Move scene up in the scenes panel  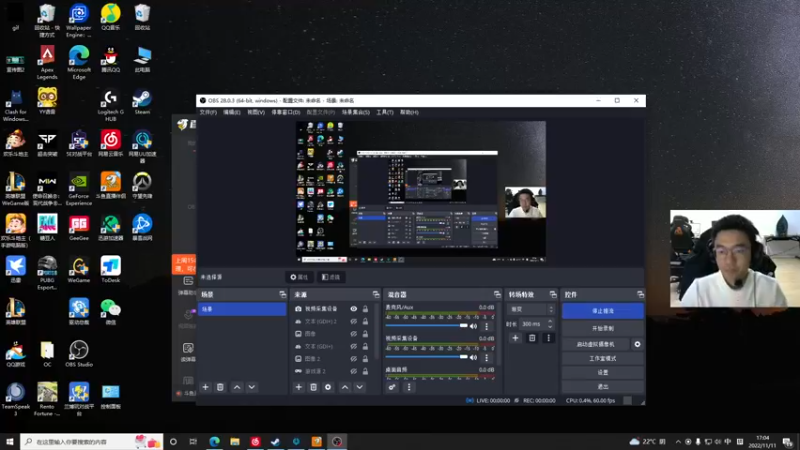pyautogui.click(x=237, y=387)
